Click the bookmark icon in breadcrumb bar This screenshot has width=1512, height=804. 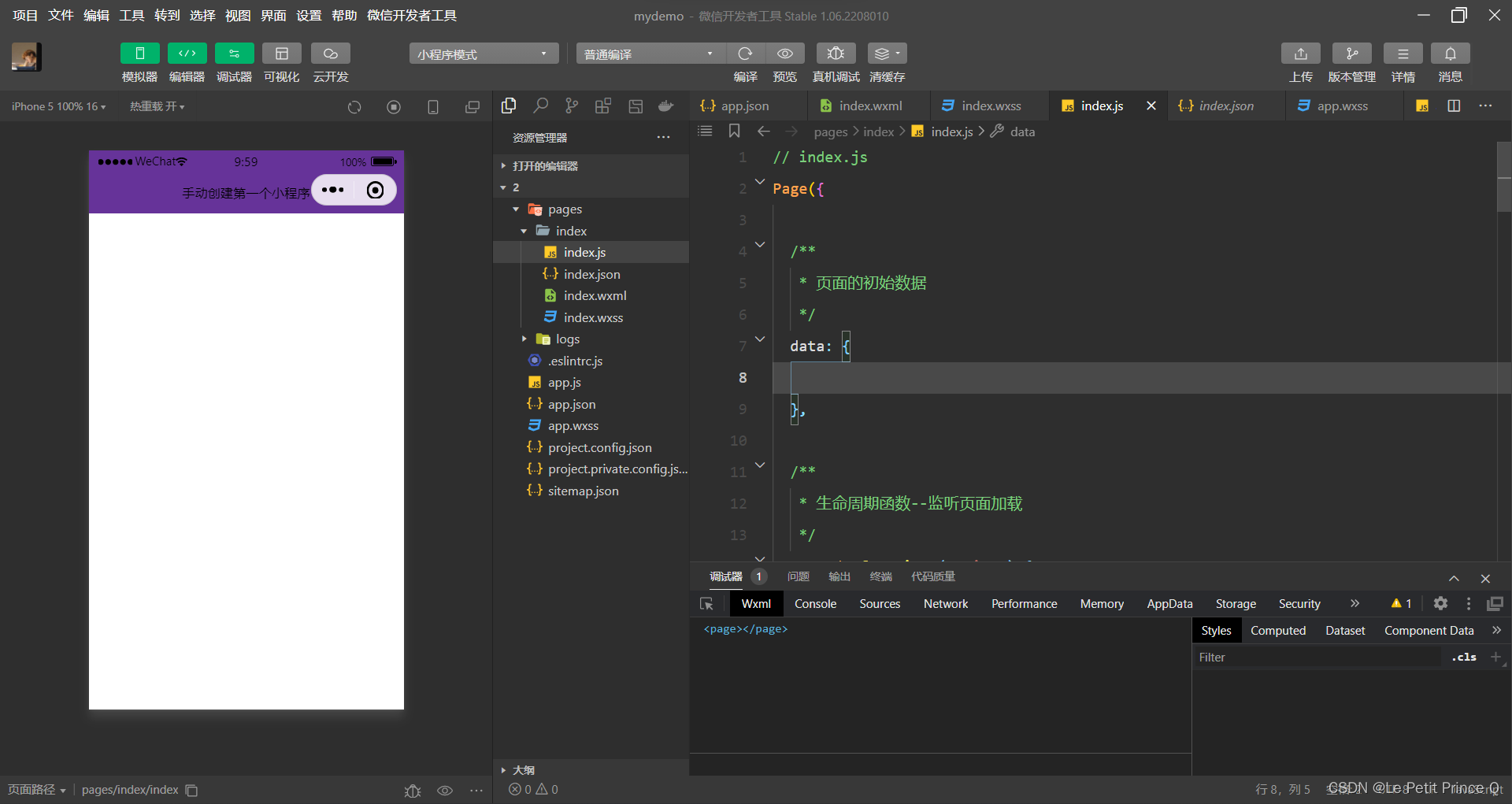[x=734, y=131]
